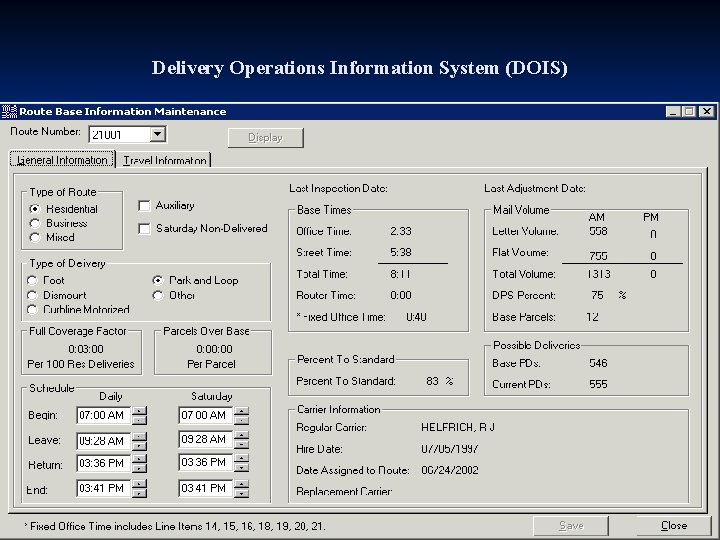Select the Other delivery type
Image resolution: width=720 pixels, height=540 pixels.
(x=158, y=295)
